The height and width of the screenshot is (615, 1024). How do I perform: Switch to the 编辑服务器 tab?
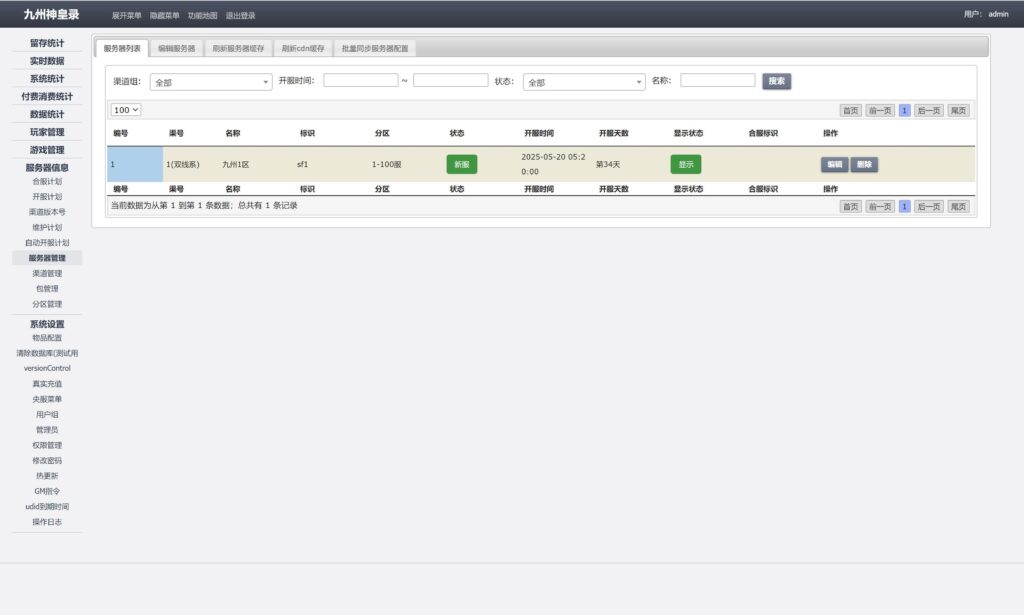coord(177,48)
